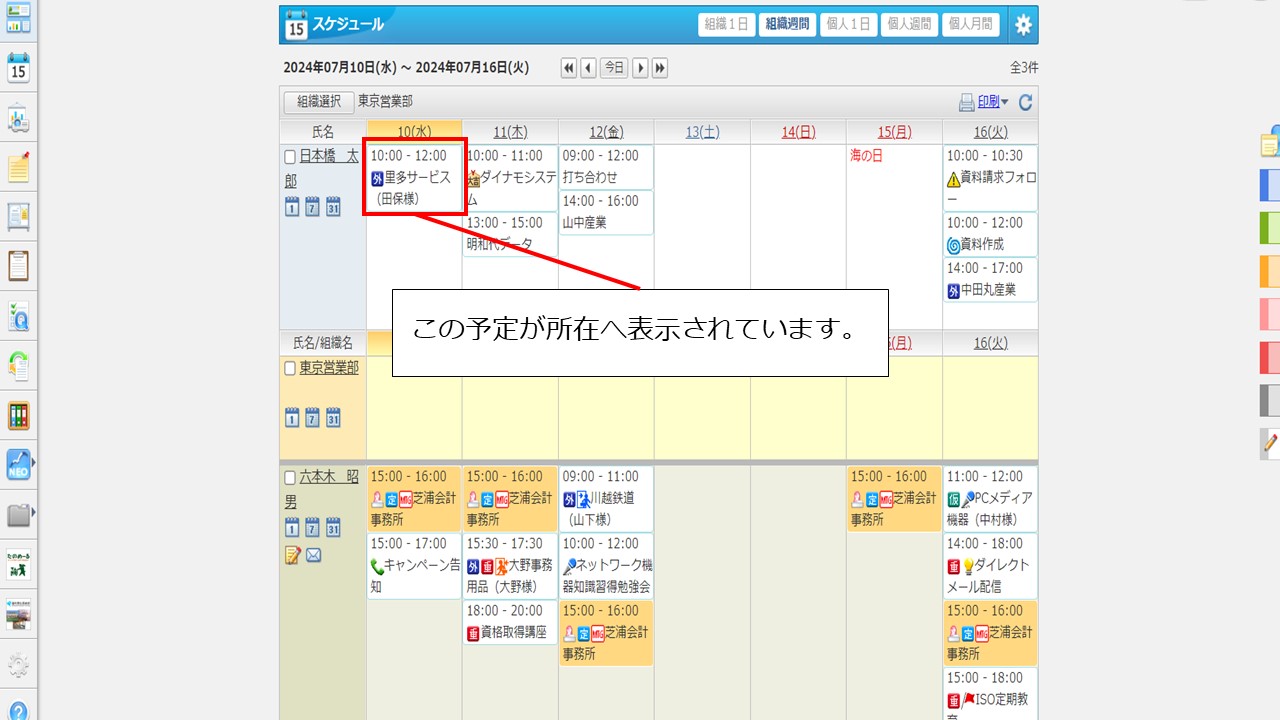Tick the checkbox next to 日本橋 太郎
This screenshot has width=1280, height=720.
(x=290, y=157)
